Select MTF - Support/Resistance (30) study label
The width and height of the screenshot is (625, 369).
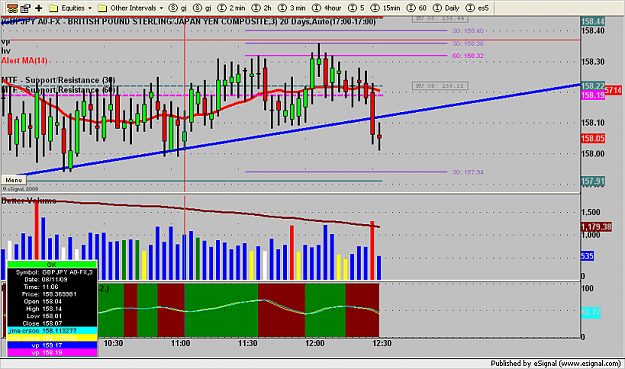click(58, 80)
